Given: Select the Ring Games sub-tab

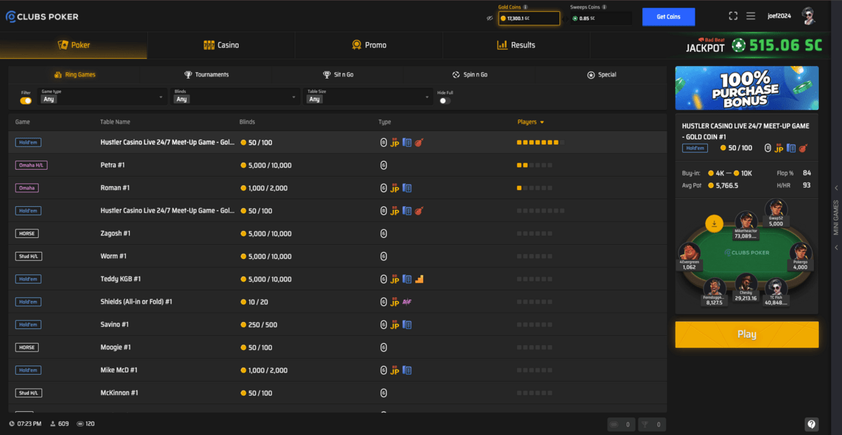Looking at the screenshot, I should 74,75.
